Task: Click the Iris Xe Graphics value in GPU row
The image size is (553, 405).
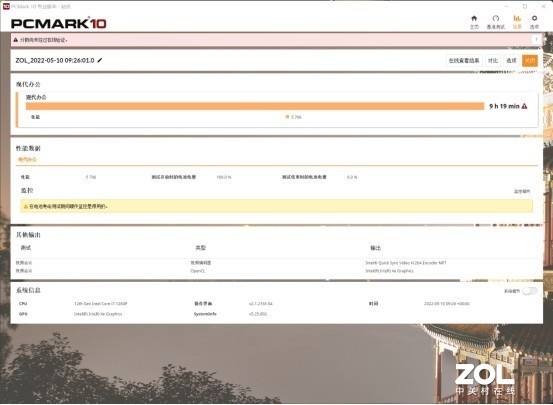Action: 98,314
